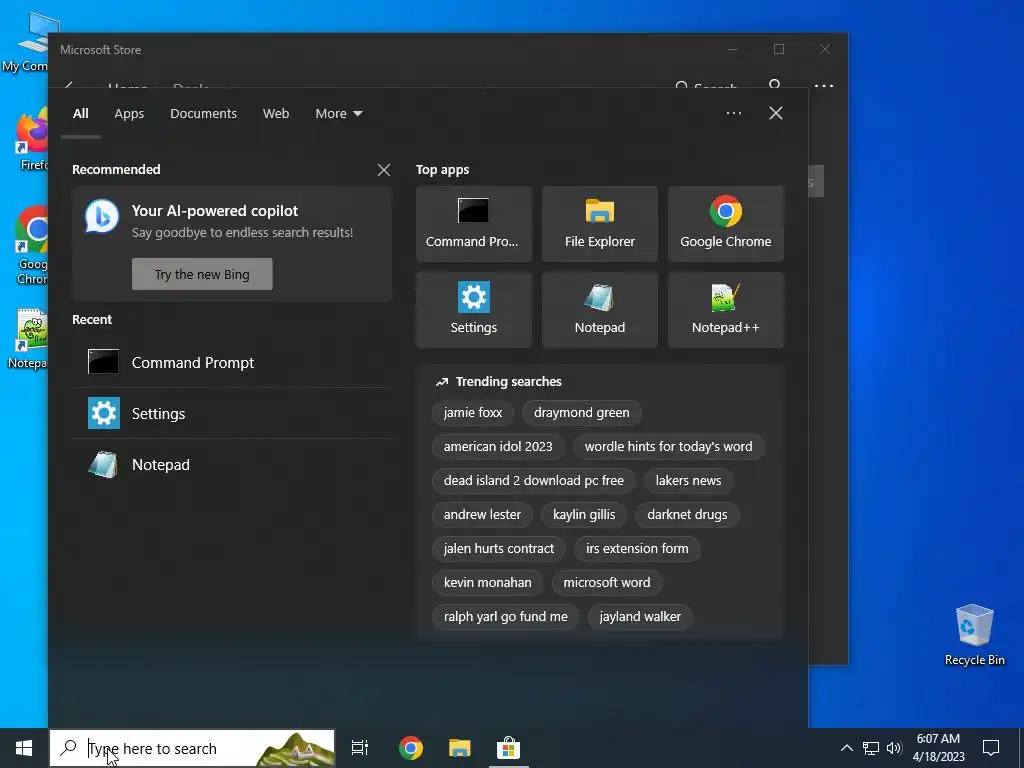Click File Explorer icon on the taskbar

coord(460,748)
